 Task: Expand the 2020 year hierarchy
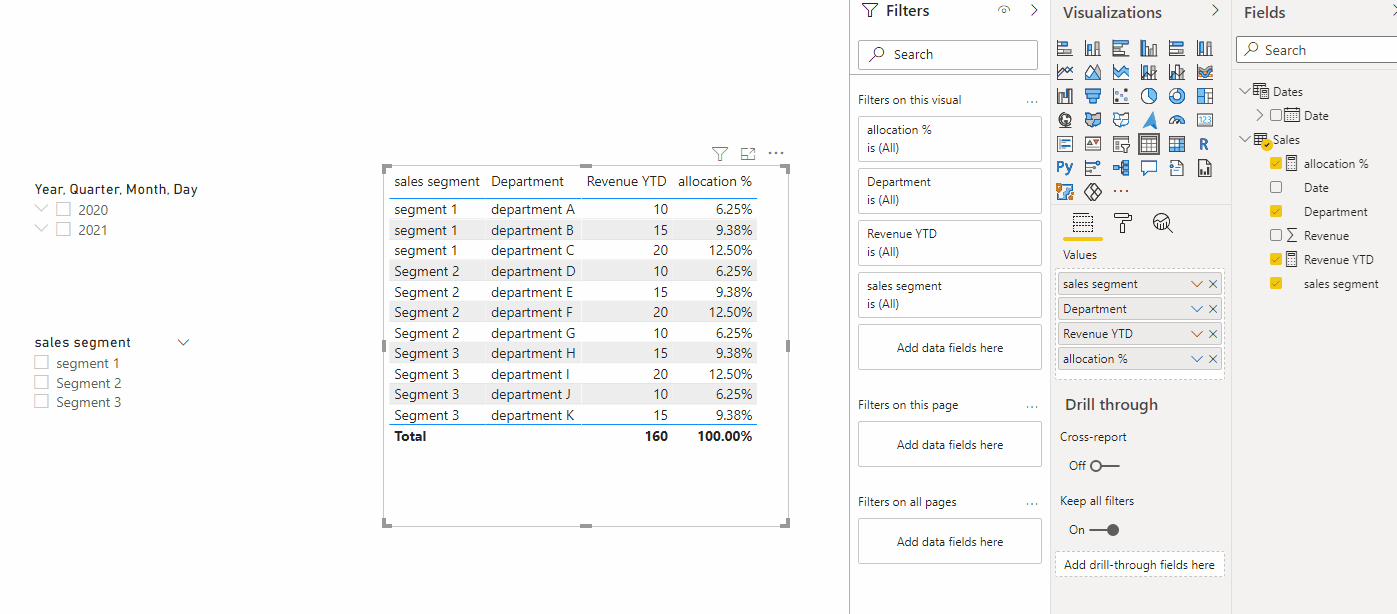pos(41,209)
